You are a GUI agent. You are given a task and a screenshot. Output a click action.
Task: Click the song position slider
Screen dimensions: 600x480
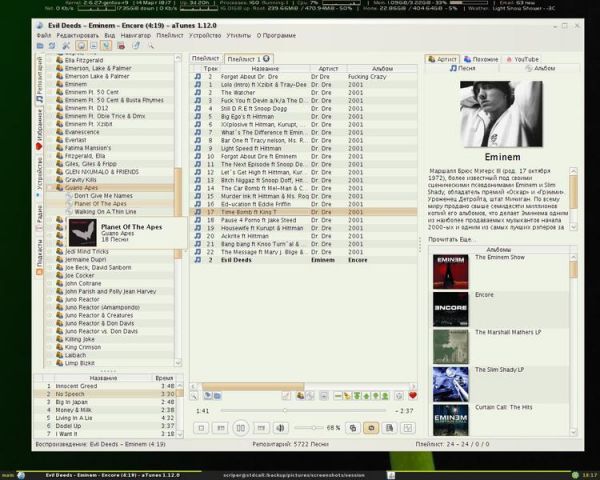(x=303, y=411)
